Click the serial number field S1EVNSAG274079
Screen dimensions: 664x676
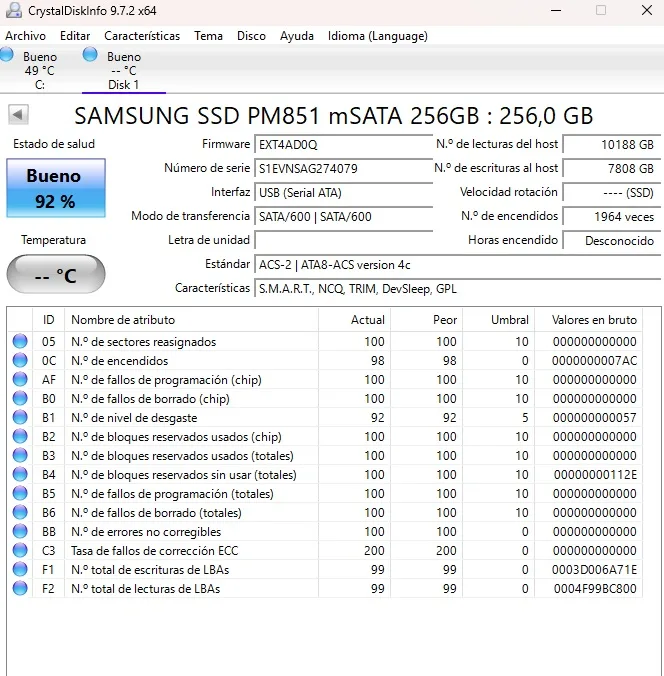coord(344,169)
